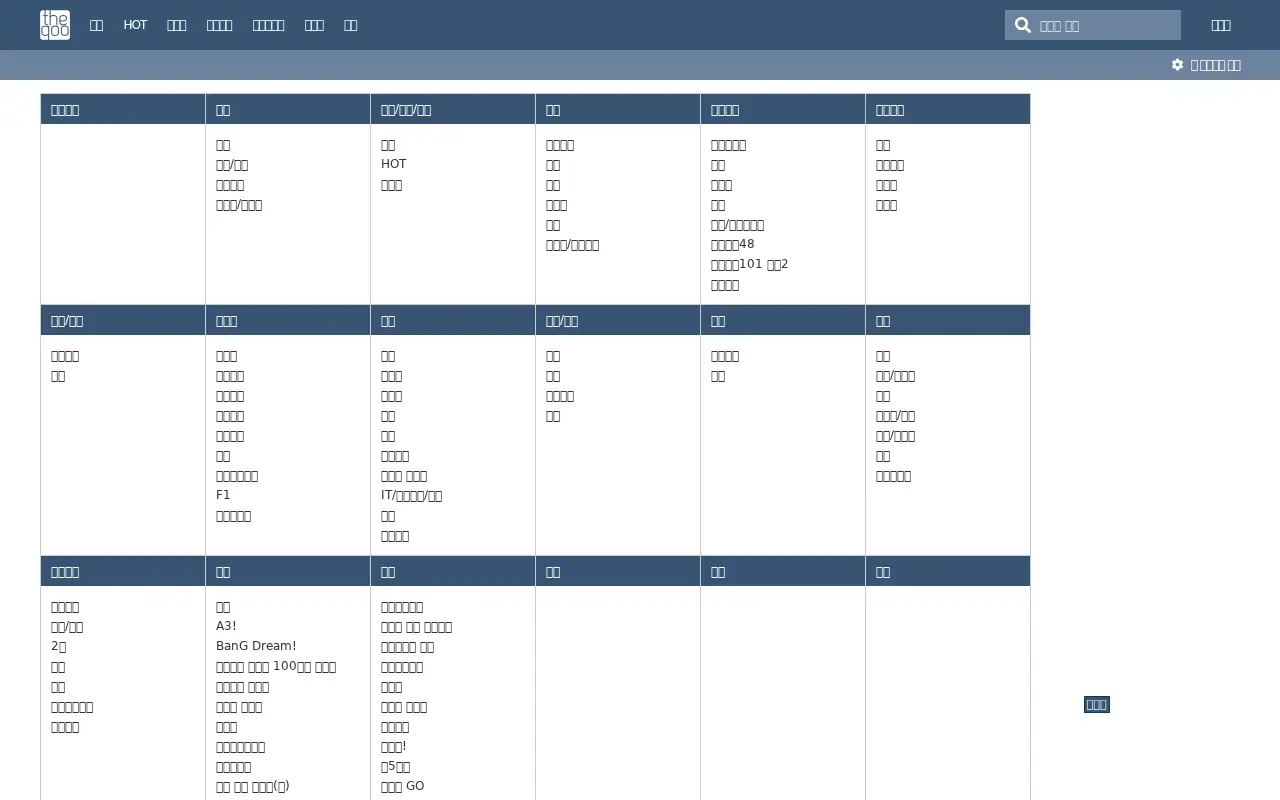
Task: Click the theqoo logo icon
Action: [55, 25]
